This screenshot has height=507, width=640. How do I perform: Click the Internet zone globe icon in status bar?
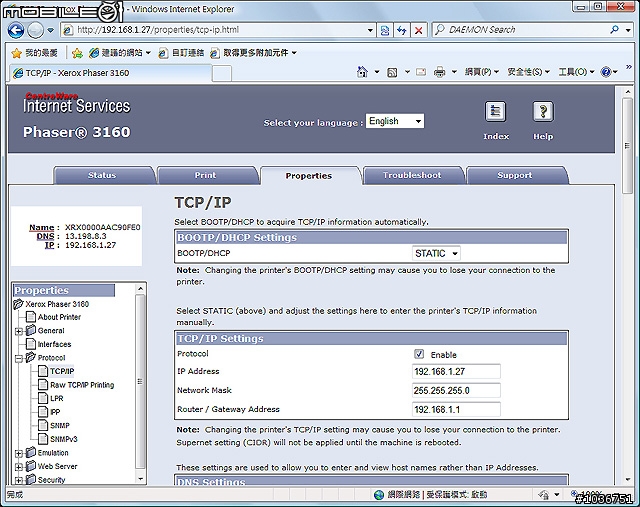(x=379, y=495)
